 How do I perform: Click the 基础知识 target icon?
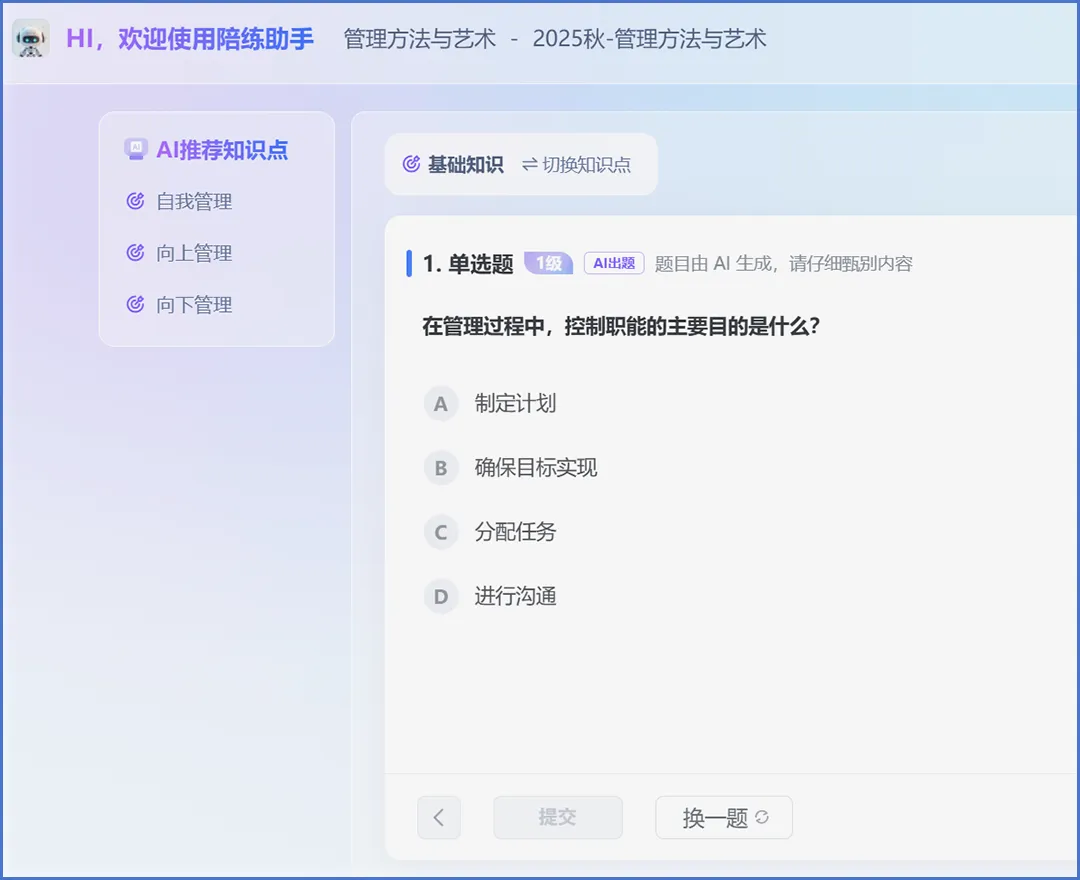(411, 165)
